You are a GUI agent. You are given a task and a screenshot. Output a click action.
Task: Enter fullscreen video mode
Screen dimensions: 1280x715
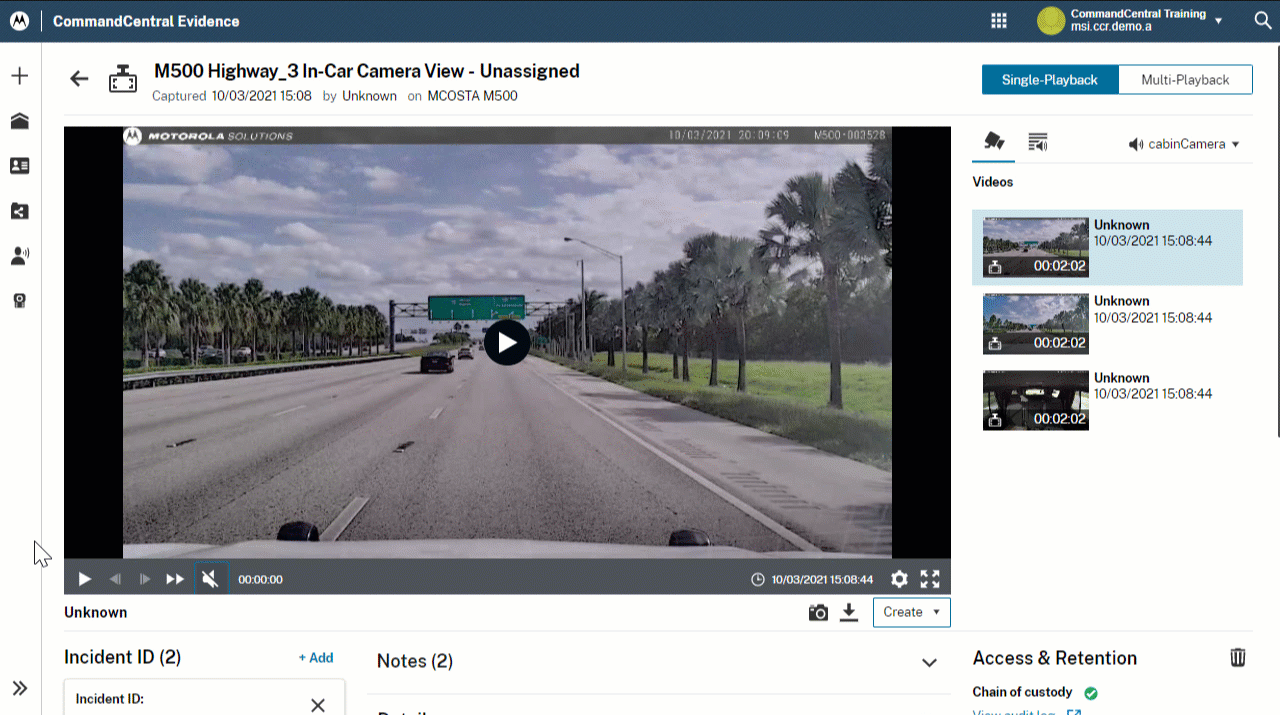[x=930, y=579]
